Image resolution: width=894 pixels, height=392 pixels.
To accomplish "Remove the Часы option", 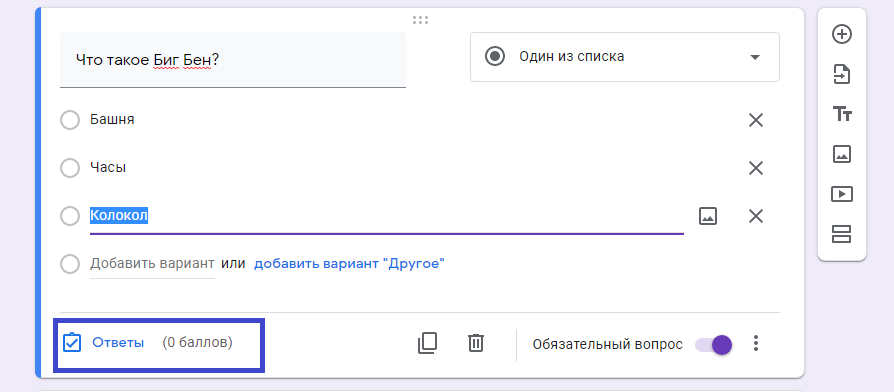I will click(755, 168).
